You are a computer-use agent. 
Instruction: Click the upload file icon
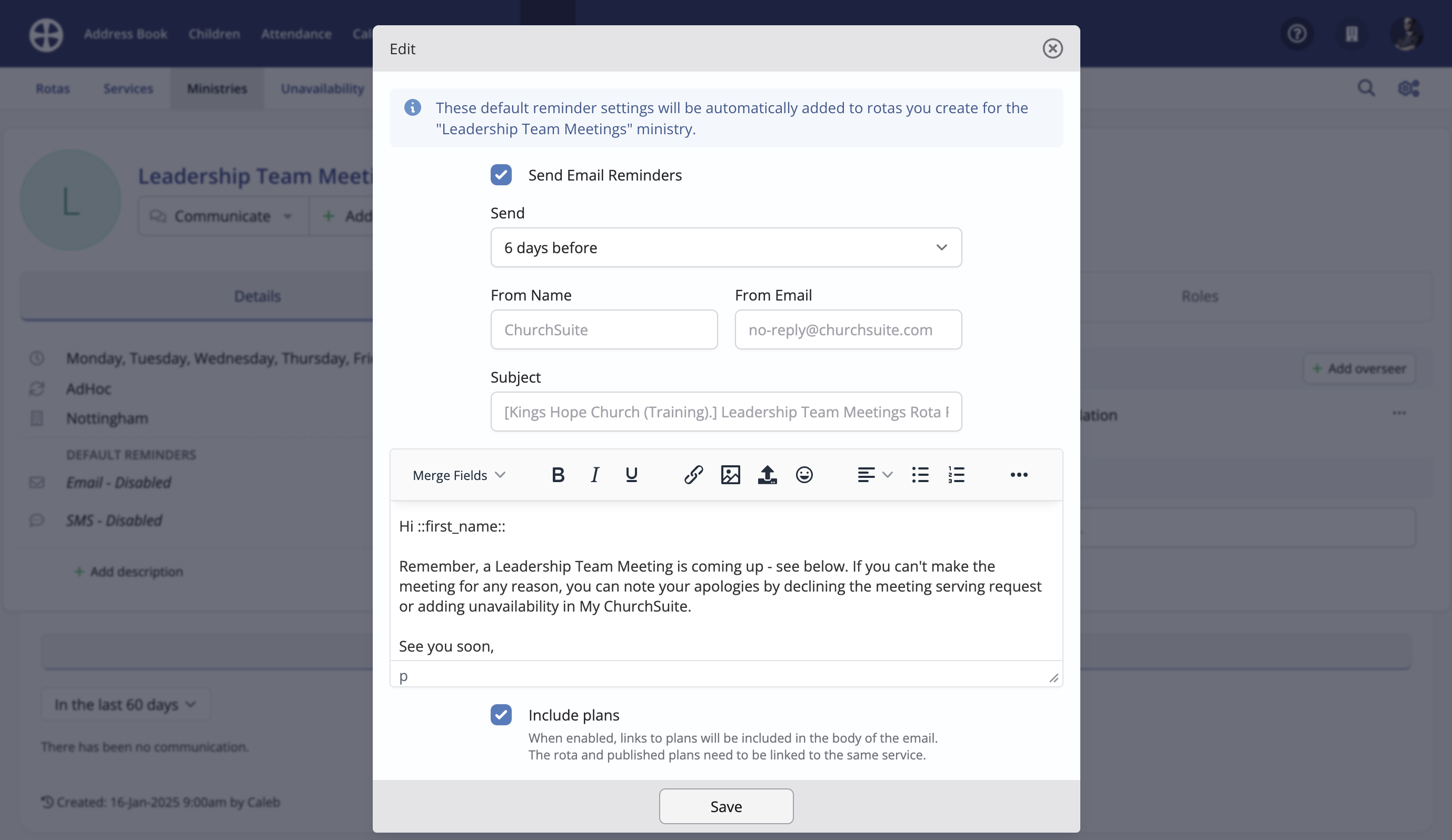(767, 475)
